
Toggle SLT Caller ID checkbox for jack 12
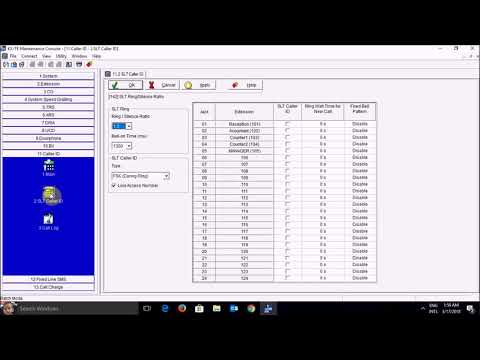pyautogui.click(x=287, y=198)
